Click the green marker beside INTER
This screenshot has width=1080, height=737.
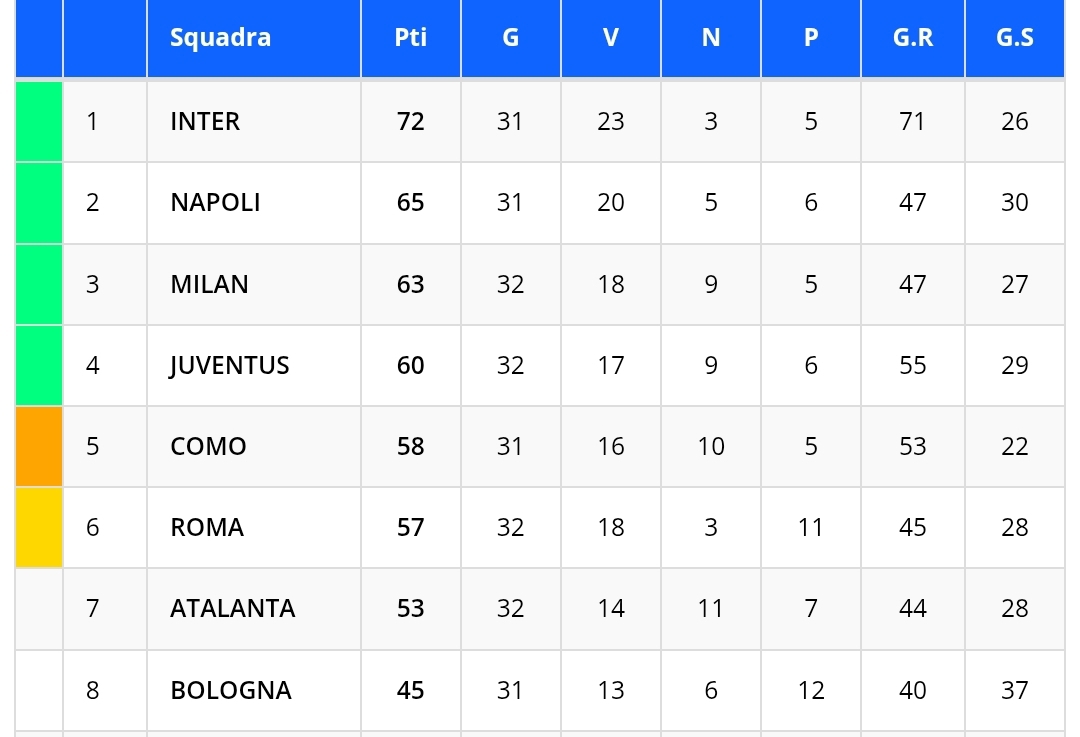39,122
